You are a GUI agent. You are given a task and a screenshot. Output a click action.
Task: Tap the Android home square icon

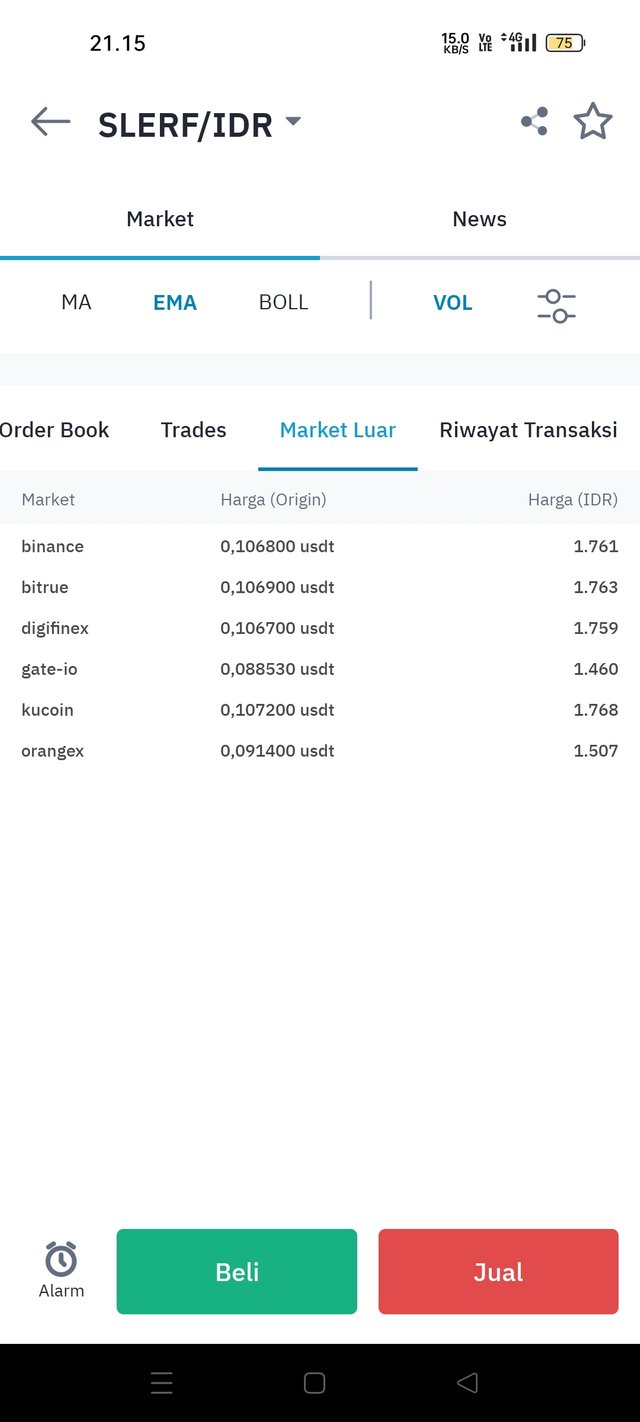pyautogui.click(x=314, y=1382)
